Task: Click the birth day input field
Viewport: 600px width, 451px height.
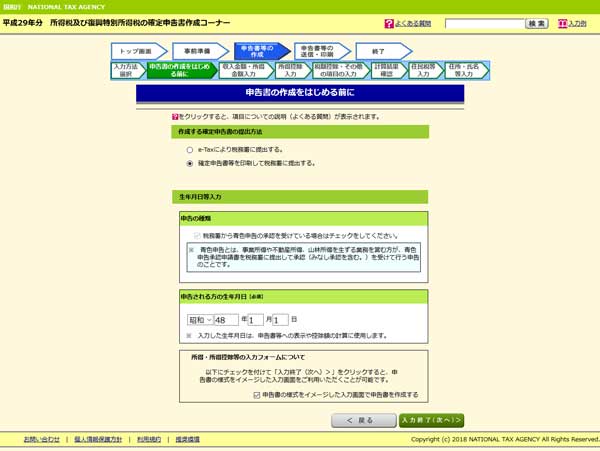Action: tap(282, 320)
